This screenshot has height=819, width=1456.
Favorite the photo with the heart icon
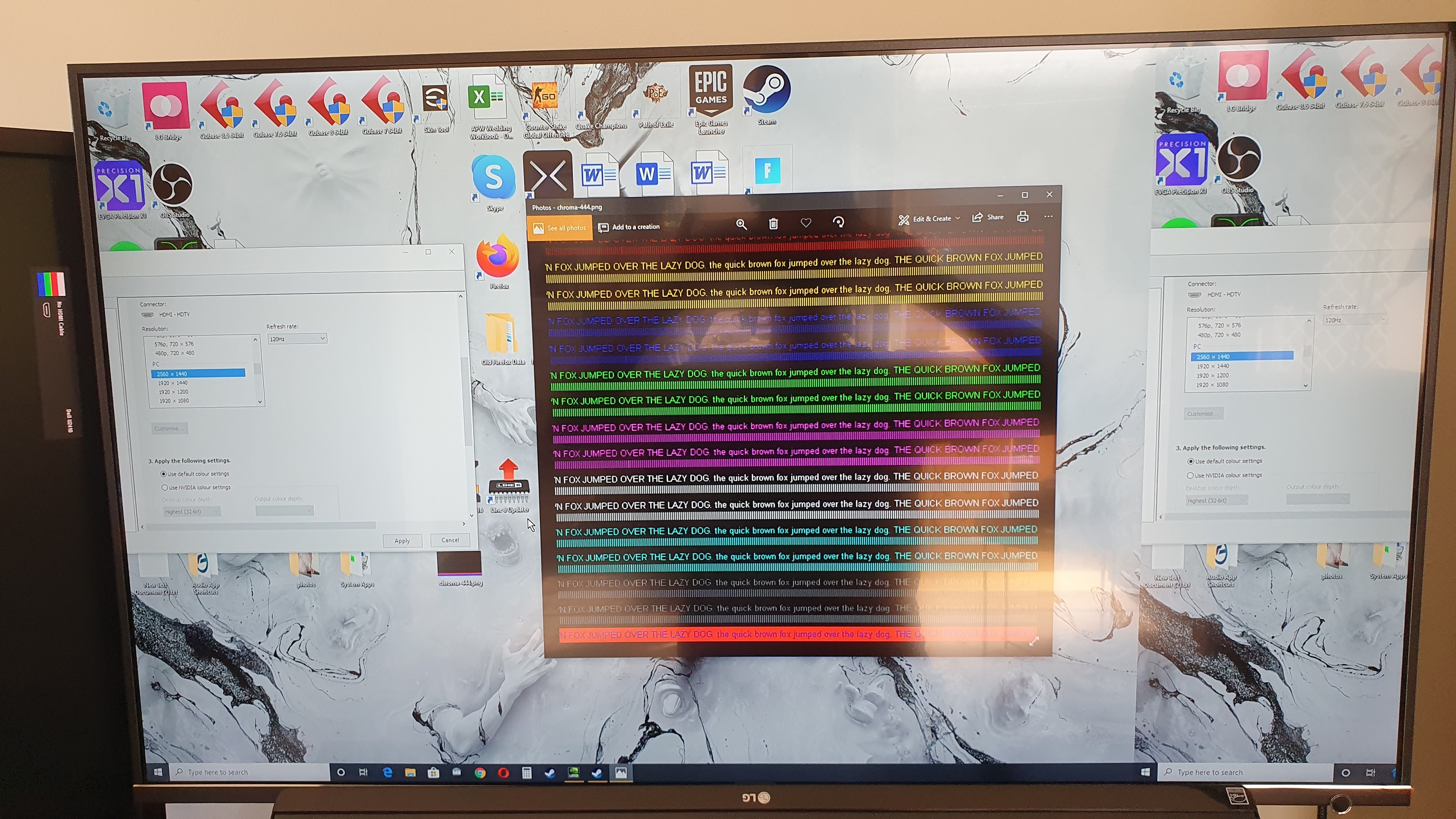click(x=806, y=223)
